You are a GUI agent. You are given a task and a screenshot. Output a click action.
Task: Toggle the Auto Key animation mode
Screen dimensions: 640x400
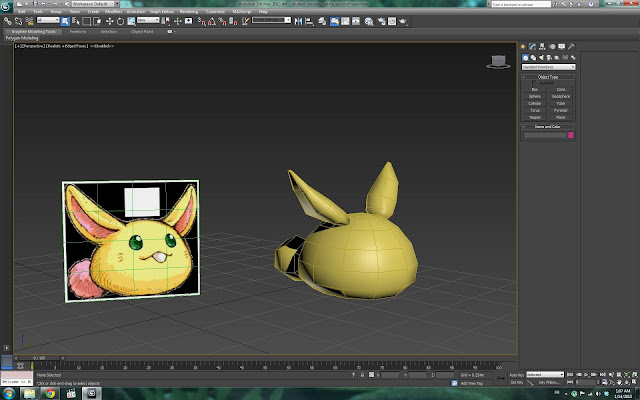[518, 375]
